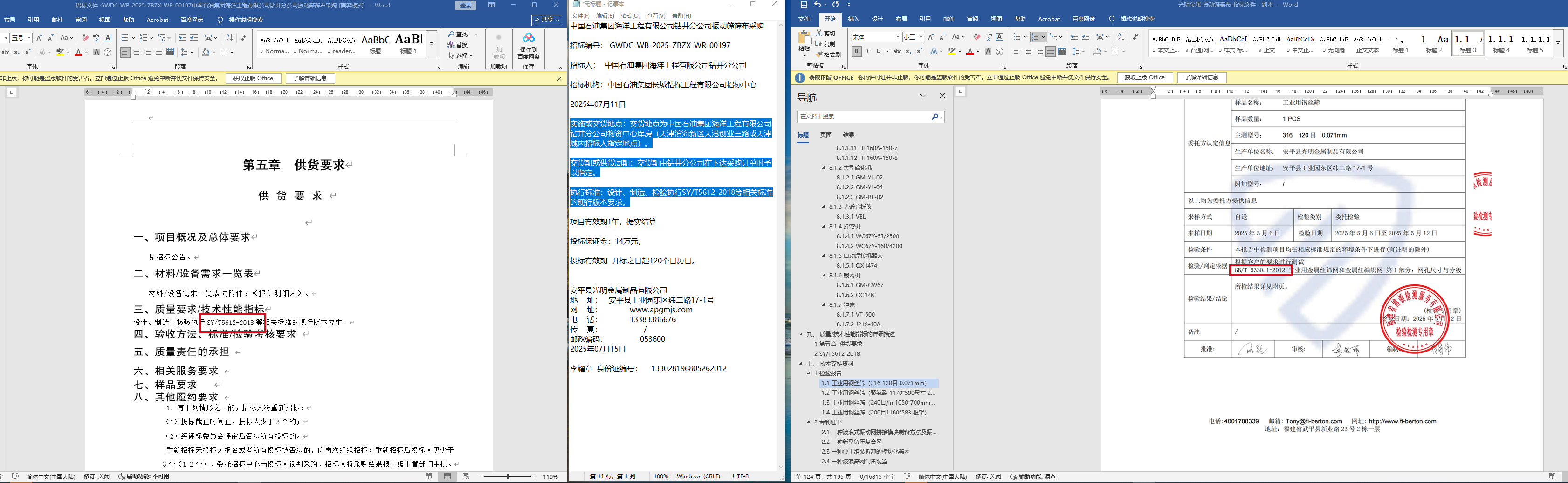Image resolution: width=1568 pixels, height=483 pixels.
Task: Increase font size in right Word window
Action: [x=931, y=37]
